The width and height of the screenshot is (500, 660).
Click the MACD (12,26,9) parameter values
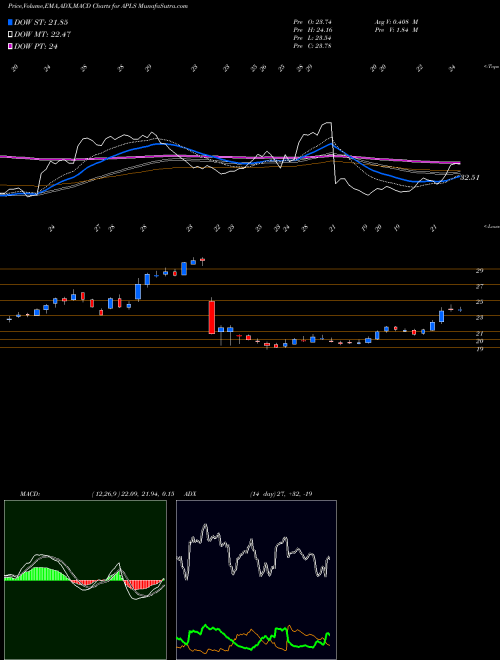click(x=133, y=494)
